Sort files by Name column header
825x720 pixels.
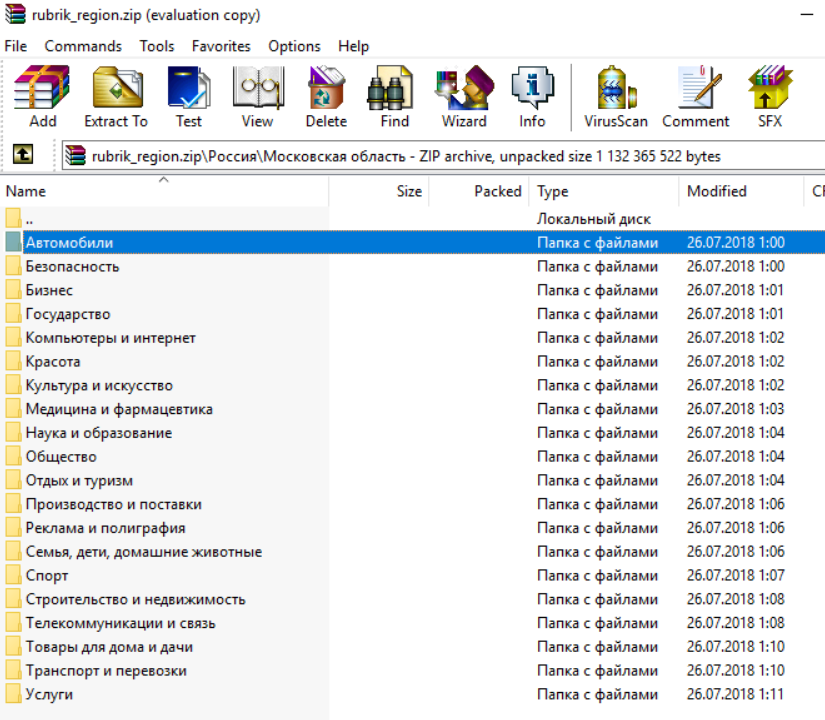pyautogui.click(x=26, y=191)
